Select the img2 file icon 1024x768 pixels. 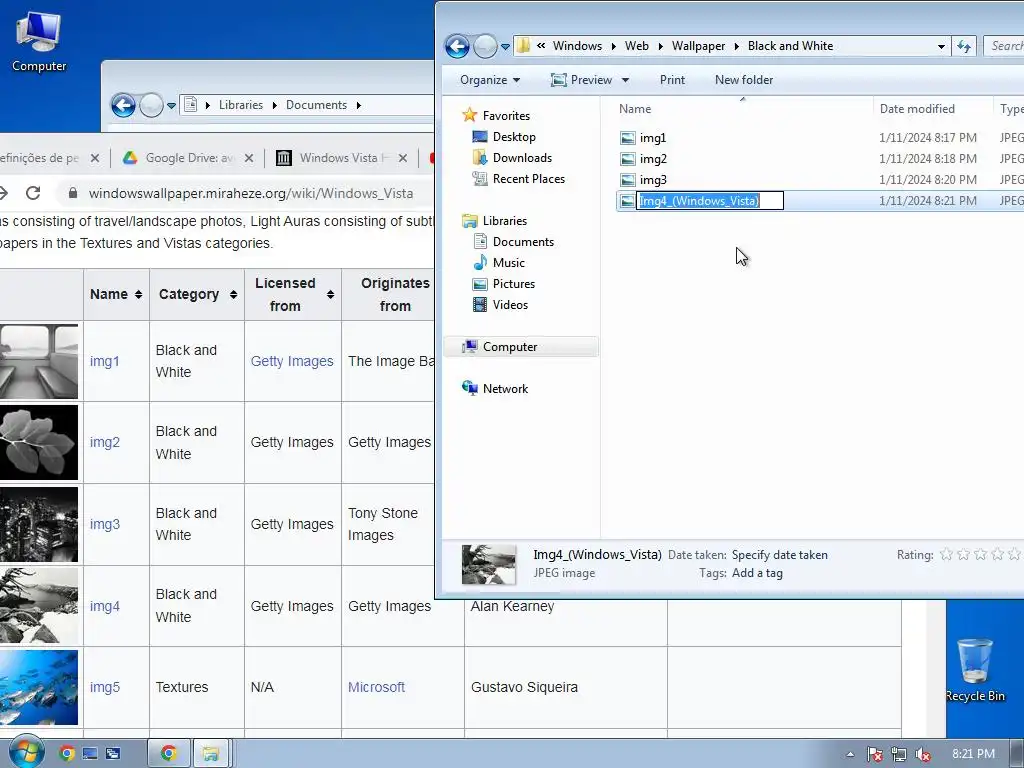(628, 159)
